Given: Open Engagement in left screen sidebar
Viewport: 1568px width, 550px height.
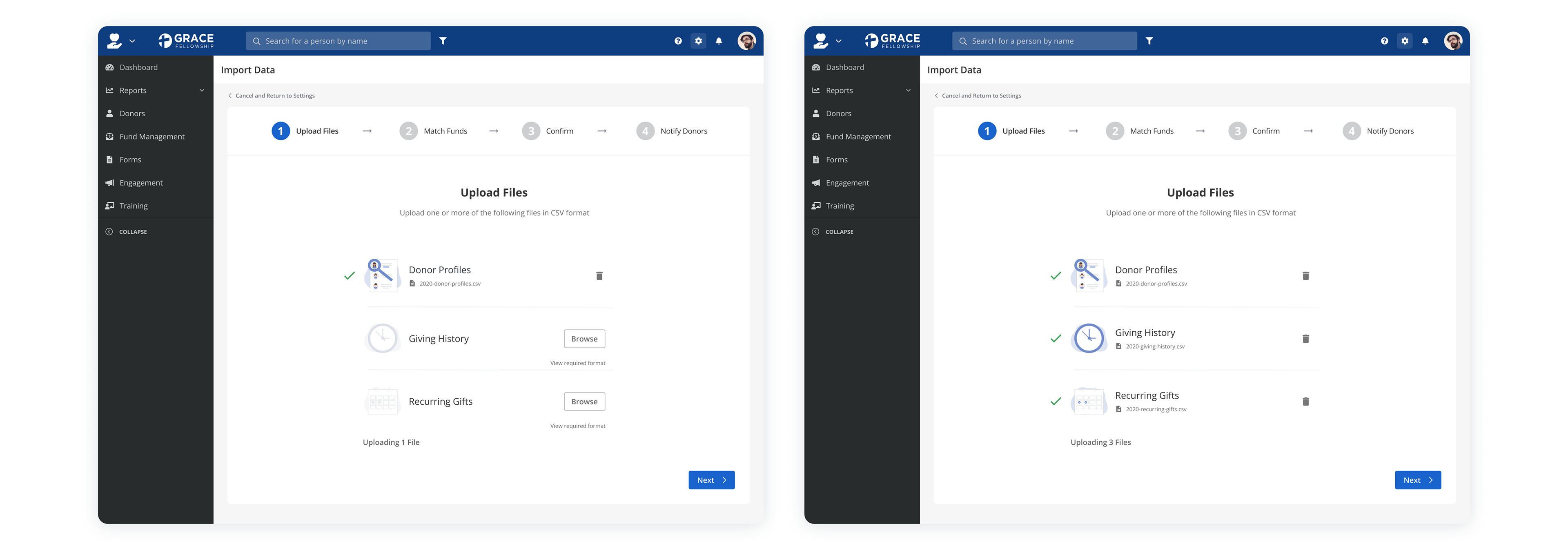Looking at the screenshot, I should click(140, 183).
